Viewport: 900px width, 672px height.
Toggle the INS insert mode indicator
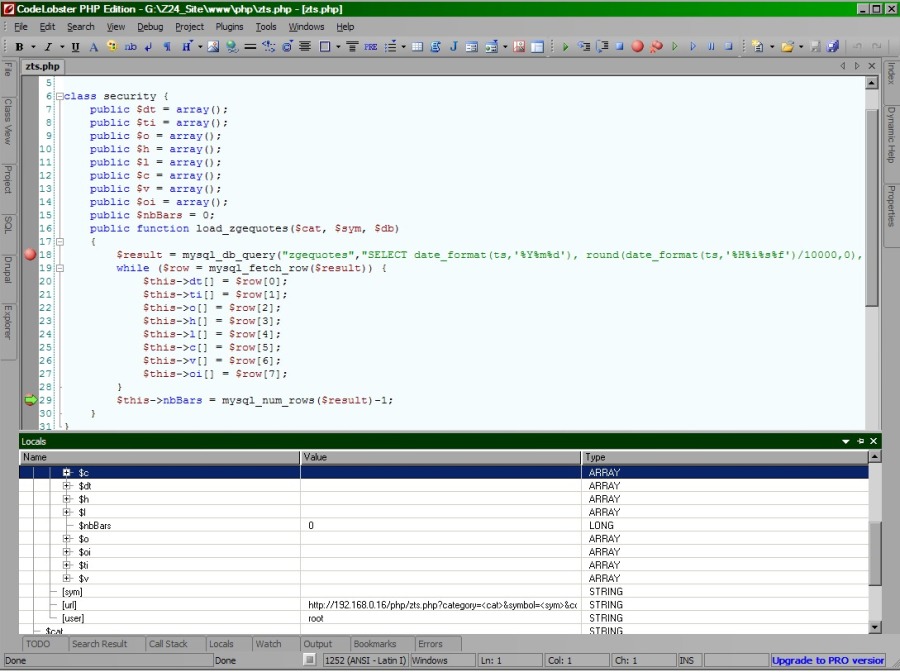[x=686, y=661]
